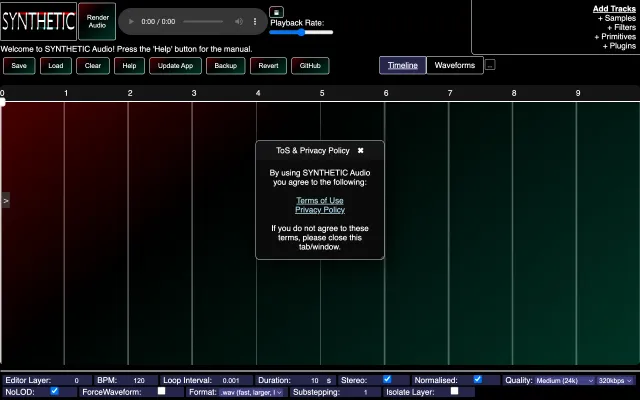Viewport: 640px width, 400px height.
Task: Expand the Plugins track list
Action: (x=619, y=46)
